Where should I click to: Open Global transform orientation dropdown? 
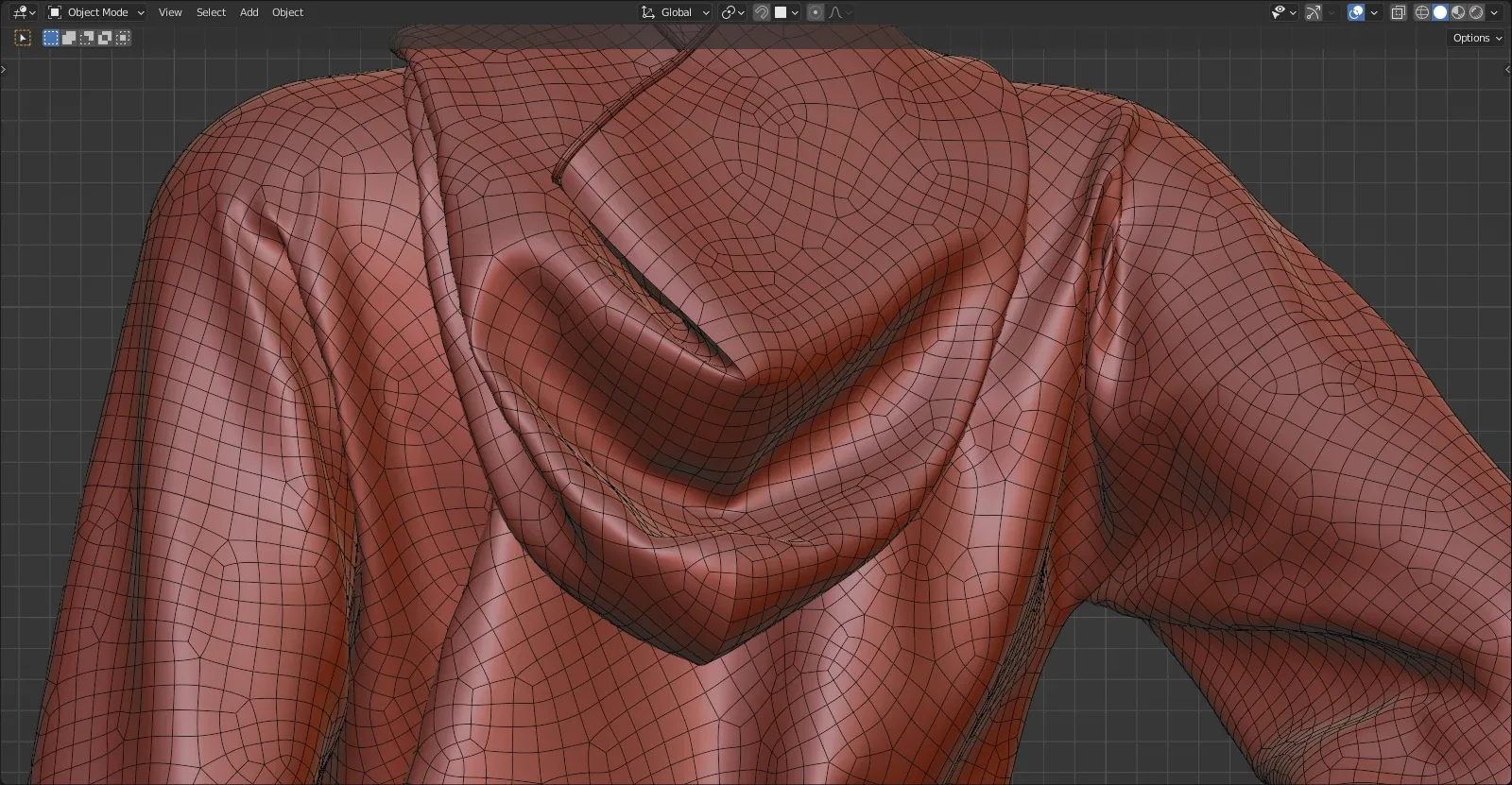[675, 12]
